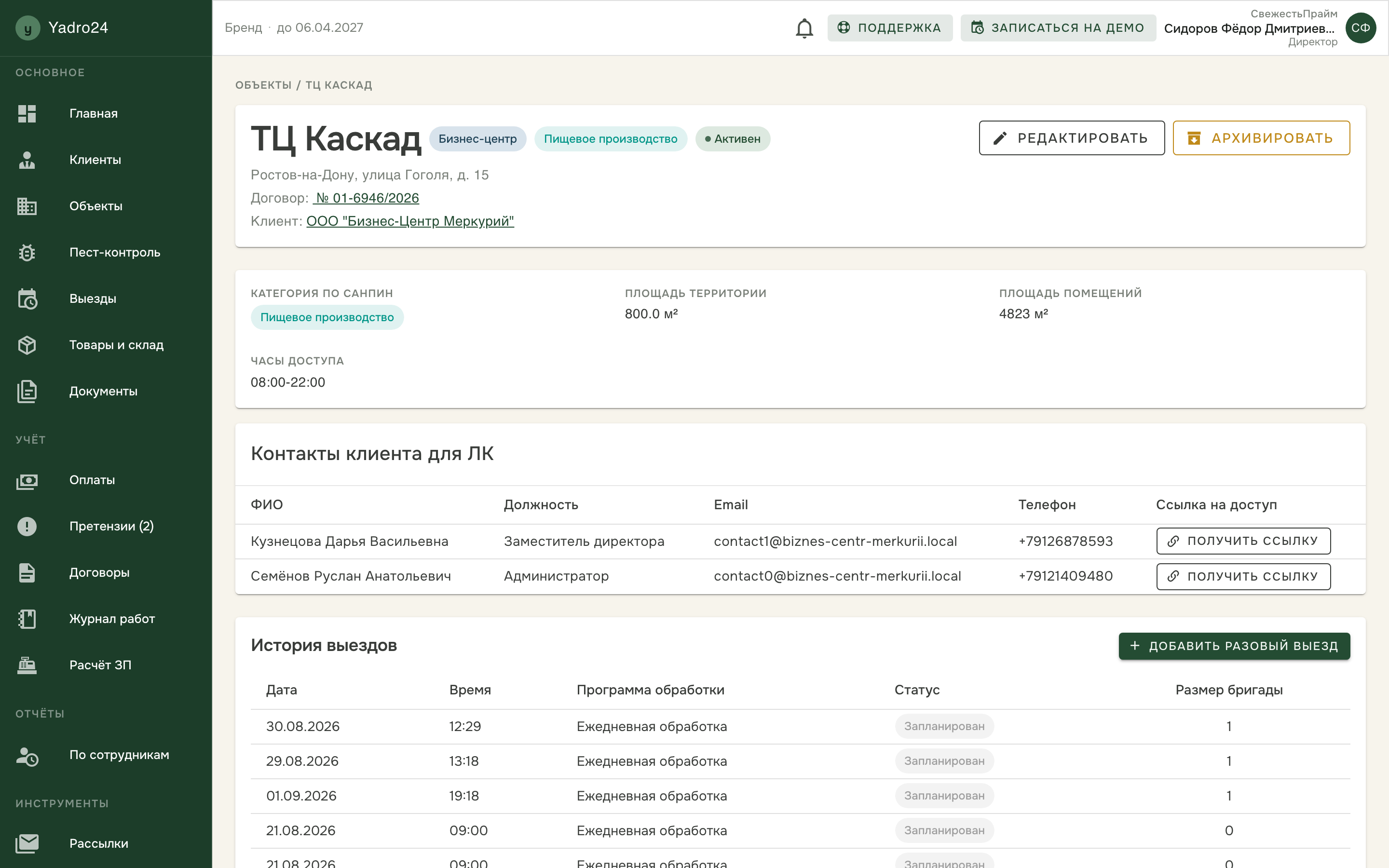1389x868 pixels.
Task: Click the СФ user avatar
Action: 1360,27
